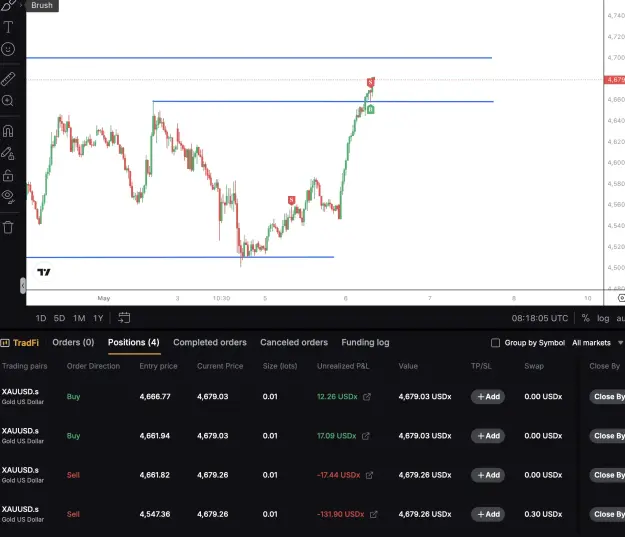625x537 pixels.
Task: Open share icon beside -17.44 USDx
Action: click(369, 475)
